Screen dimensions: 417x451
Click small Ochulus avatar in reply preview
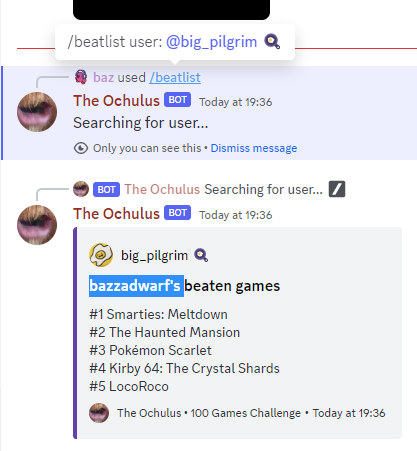(81, 189)
